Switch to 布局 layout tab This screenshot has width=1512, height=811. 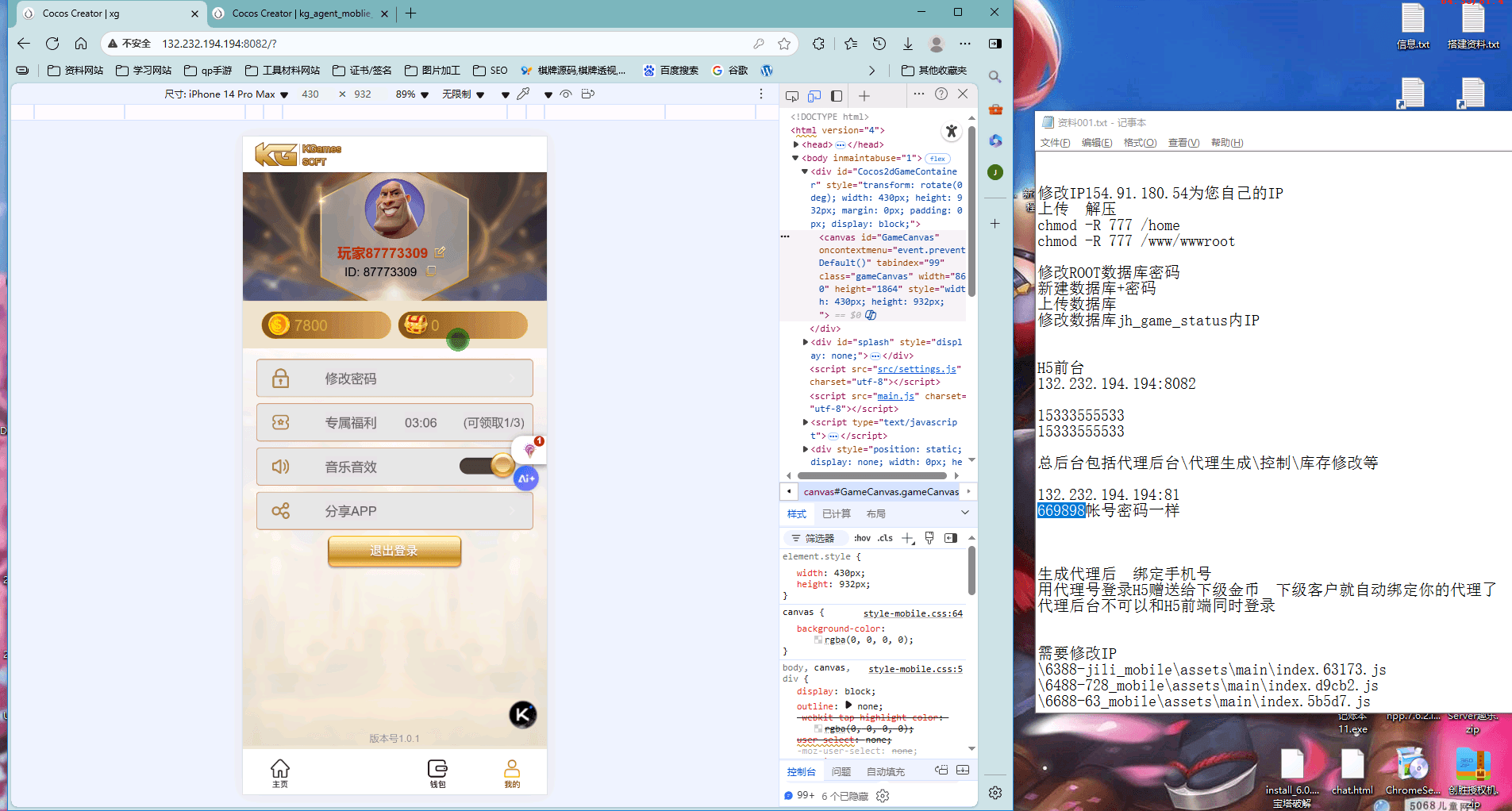click(x=876, y=514)
